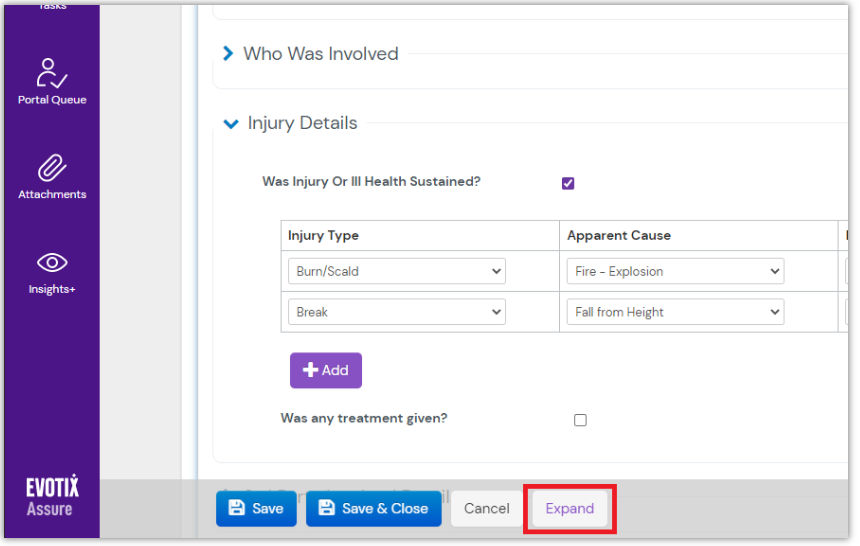Viewport: 860px width, 546px height.
Task: Click the Apparent Cause column header
Action: pos(619,235)
